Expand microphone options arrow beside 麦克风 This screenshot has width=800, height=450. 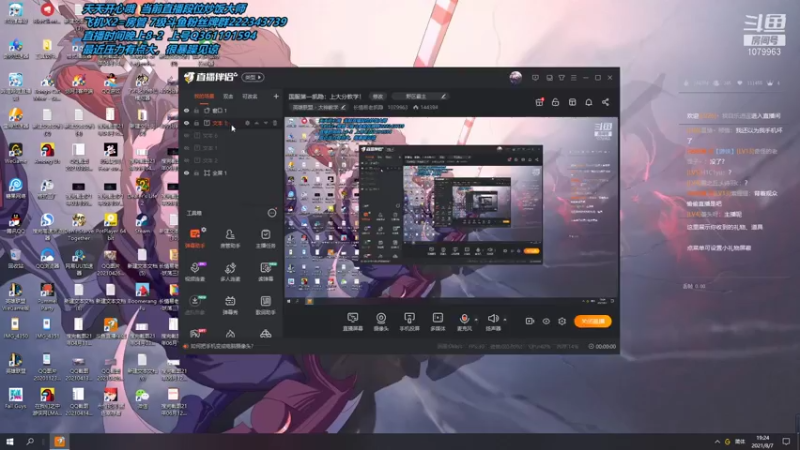pos(476,320)
